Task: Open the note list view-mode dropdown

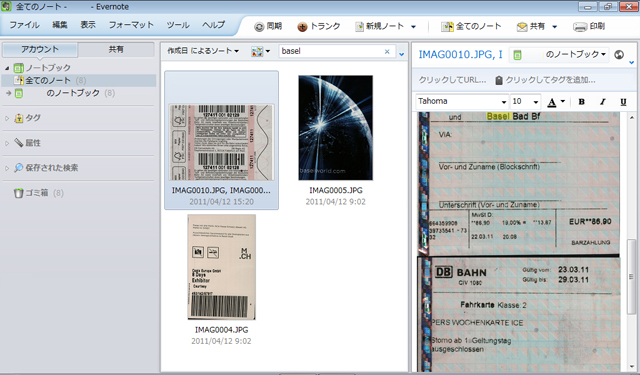Action: click(x=261, y=51)
